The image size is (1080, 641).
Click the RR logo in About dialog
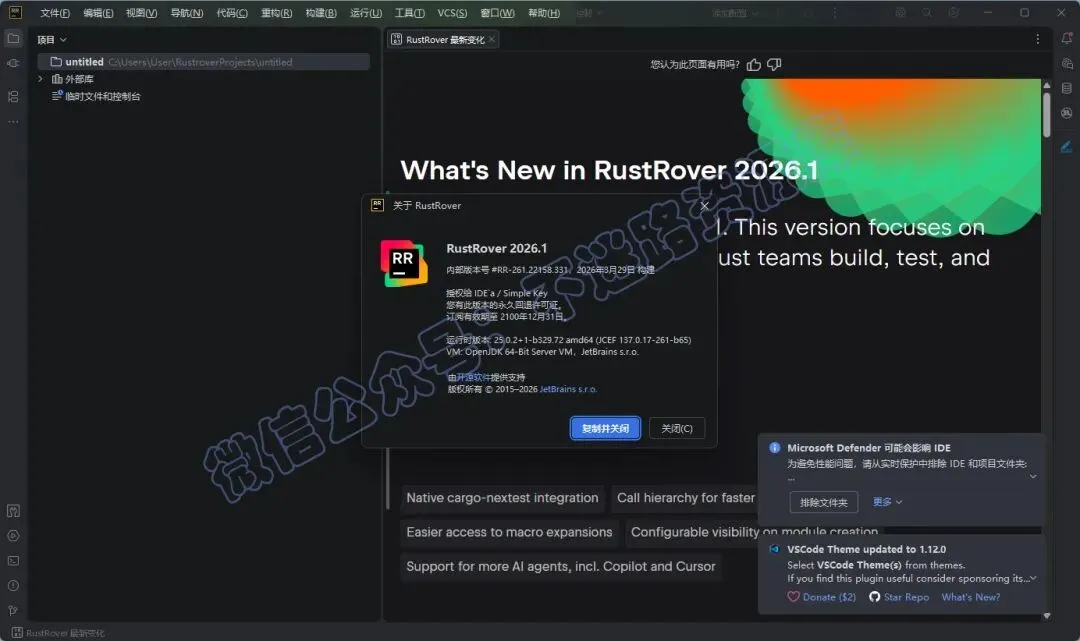pos(404,263)
